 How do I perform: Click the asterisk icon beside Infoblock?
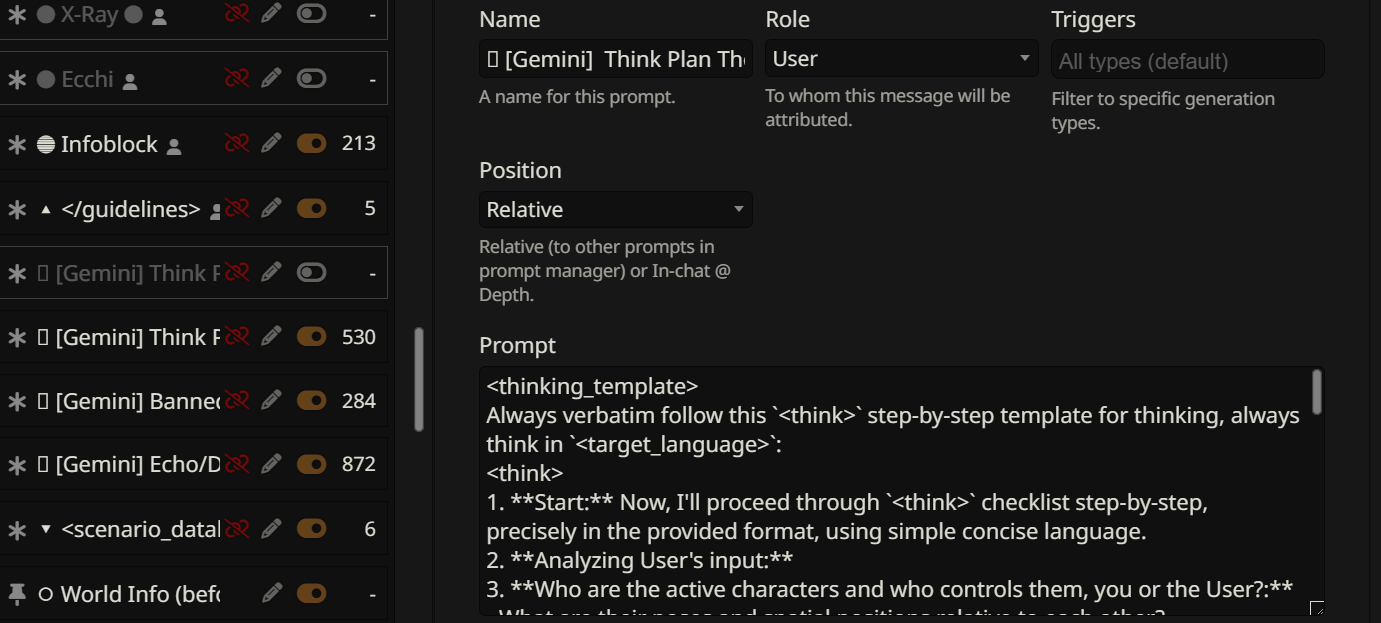[x=17, y=144]
